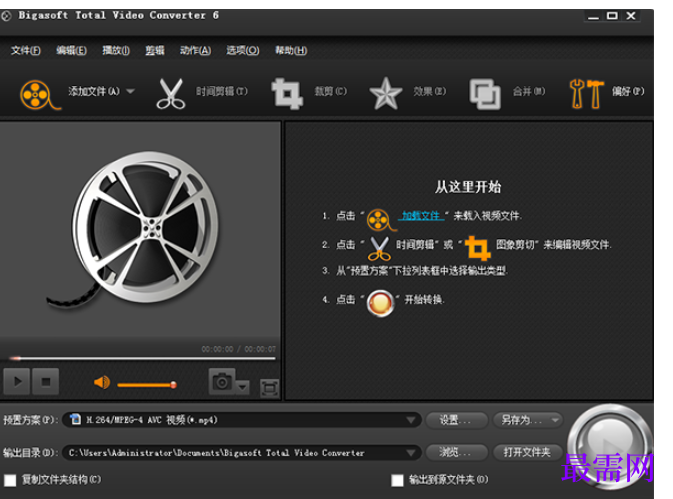Open the 编辑(E) menu

tap(71, 51)
